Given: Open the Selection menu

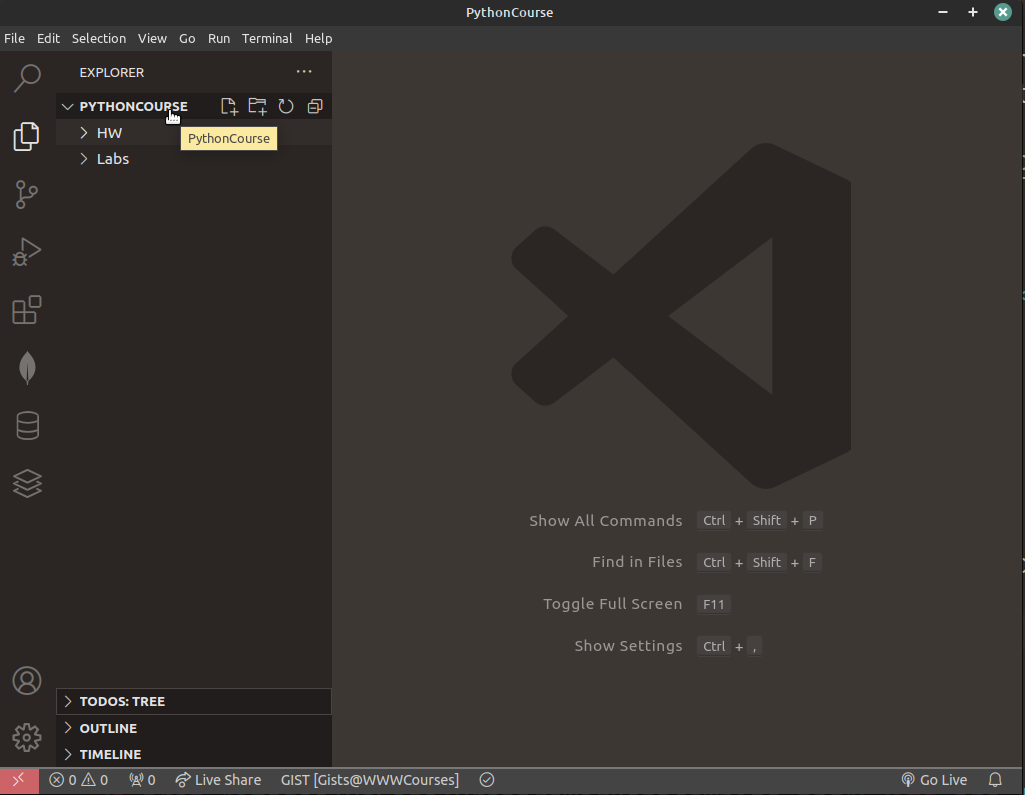Looking at the screenshot, I should (x=99, y=39).
